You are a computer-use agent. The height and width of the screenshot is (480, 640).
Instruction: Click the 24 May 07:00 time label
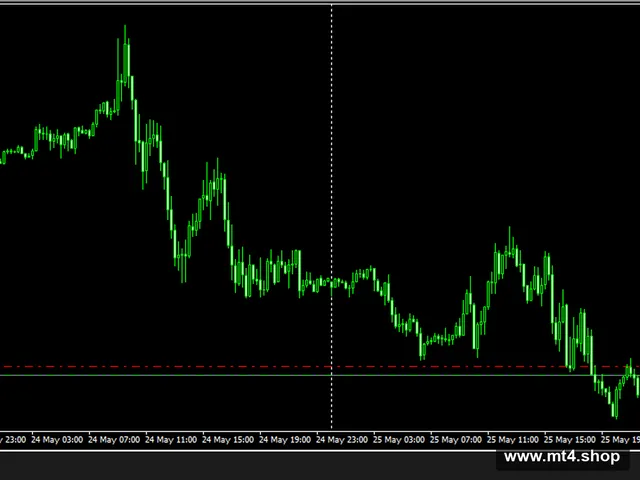[114, 440]
